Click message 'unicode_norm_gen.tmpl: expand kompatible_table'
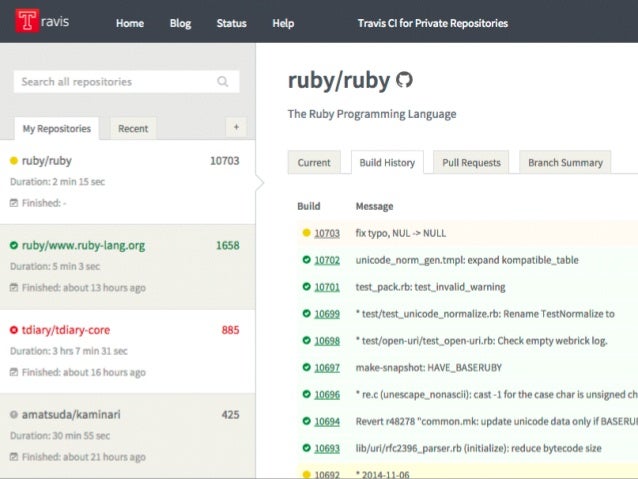638x479 pixels. pos(467,260)
